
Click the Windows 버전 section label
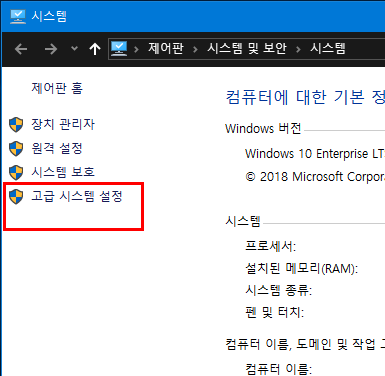point(263,128)
